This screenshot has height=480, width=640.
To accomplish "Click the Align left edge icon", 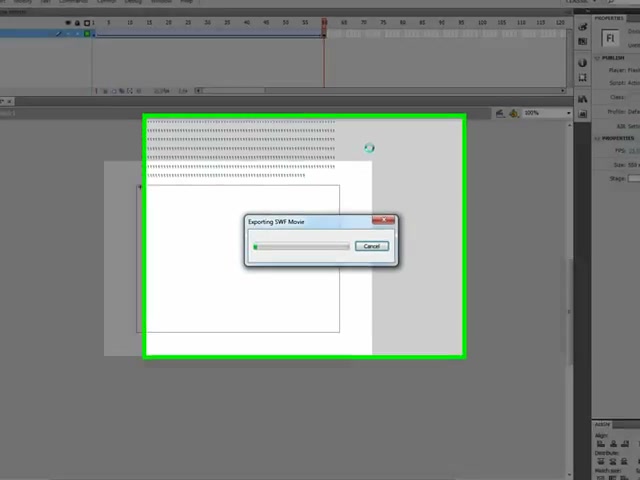I will [x=601, y=444].
